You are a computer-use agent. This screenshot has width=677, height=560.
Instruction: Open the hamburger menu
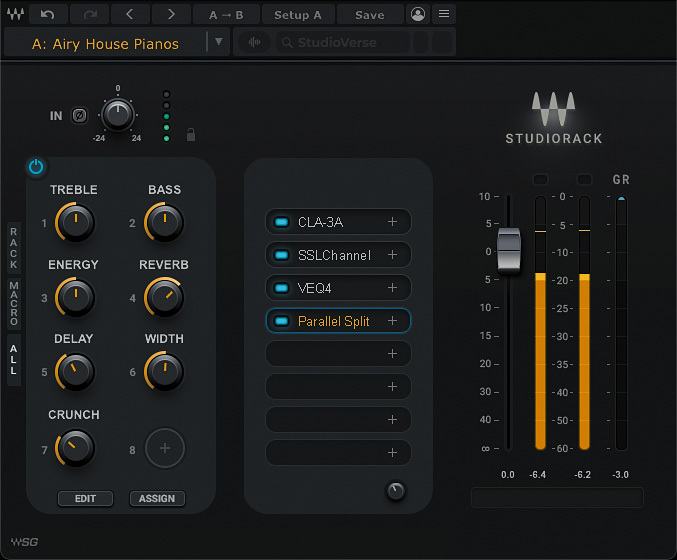coord(444,14)
